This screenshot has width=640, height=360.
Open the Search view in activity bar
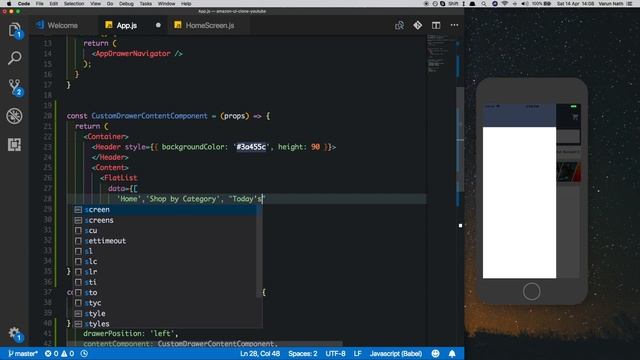pyautogui.click(x=15, y=58)
